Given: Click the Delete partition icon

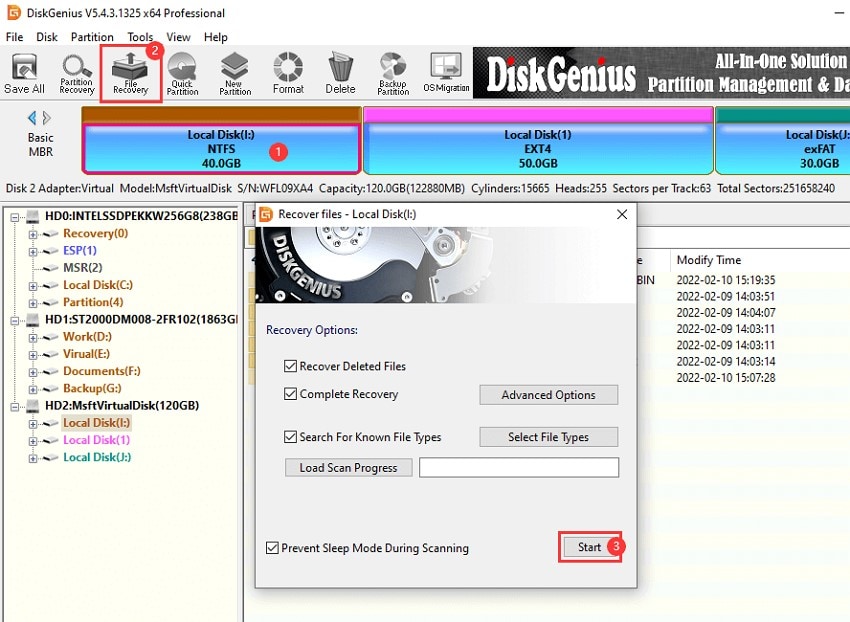Looking at the screenshot, I should 340,74.
